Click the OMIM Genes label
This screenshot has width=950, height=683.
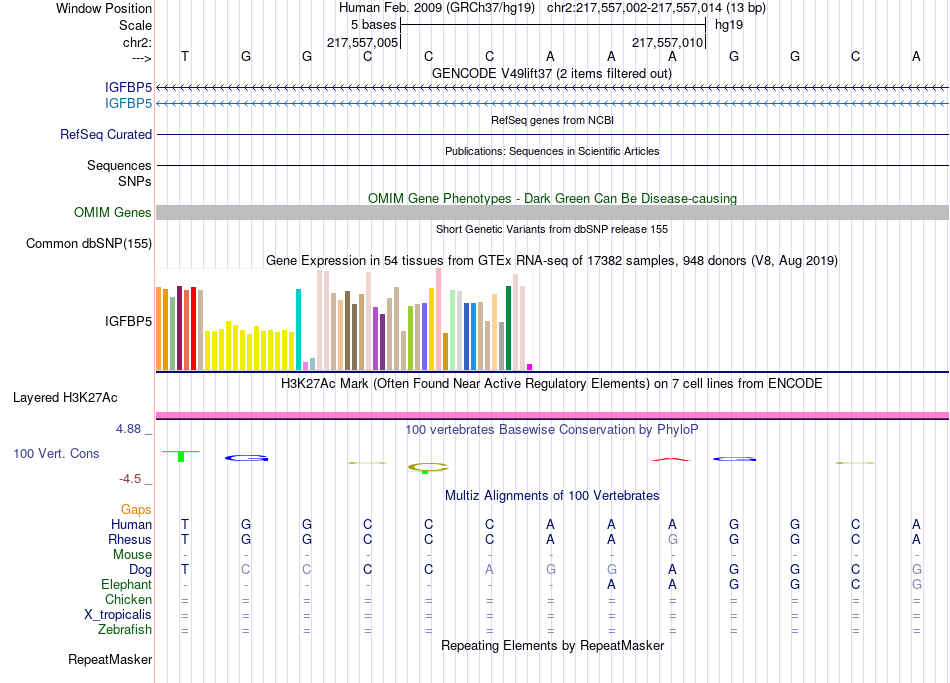coord(113,213)
